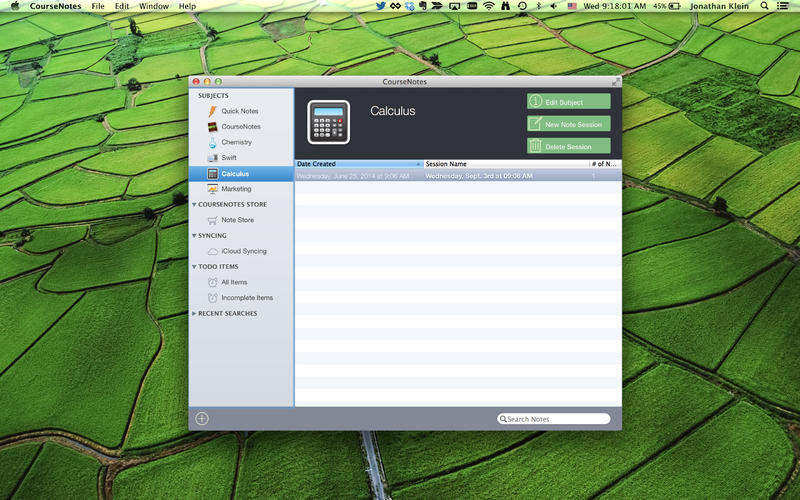Click the Edit Subject button
The height and width of the screenshot is (500, 800).
coord(568,102)
